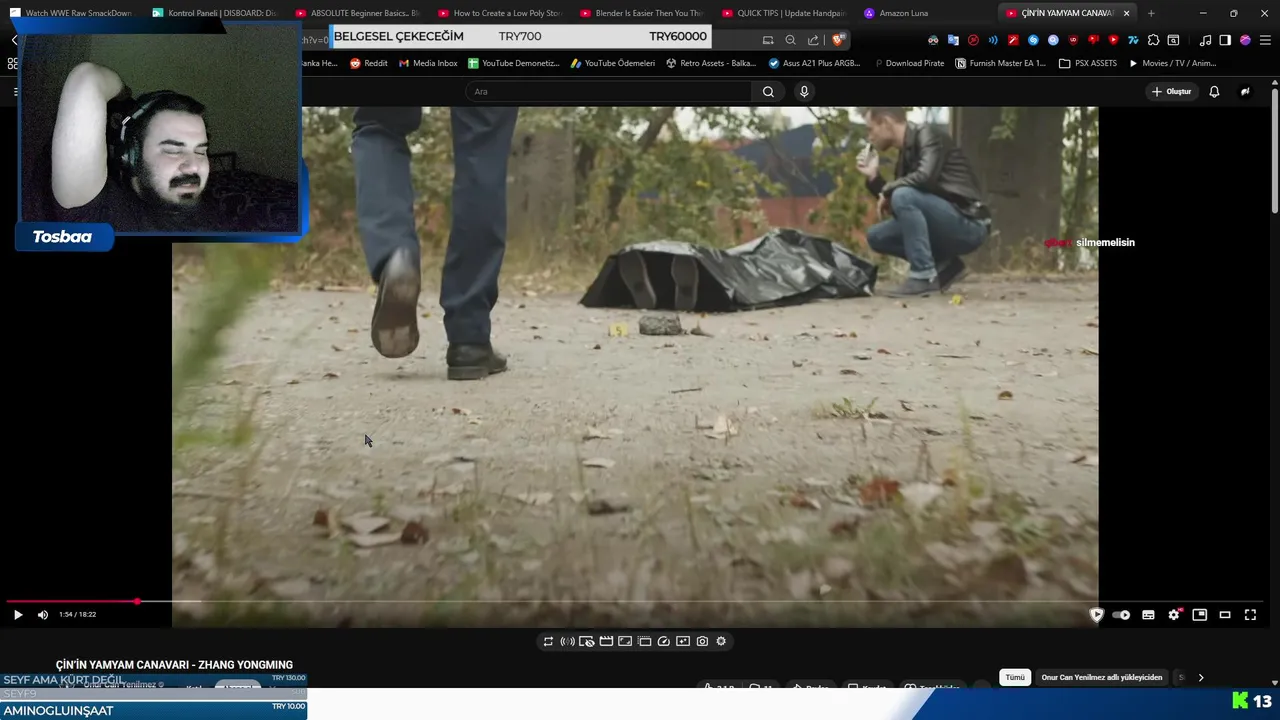The width and height of the screenshot is (1280, 720).
Task: Toggle the autoplay switch
Action: point(1121,615)
